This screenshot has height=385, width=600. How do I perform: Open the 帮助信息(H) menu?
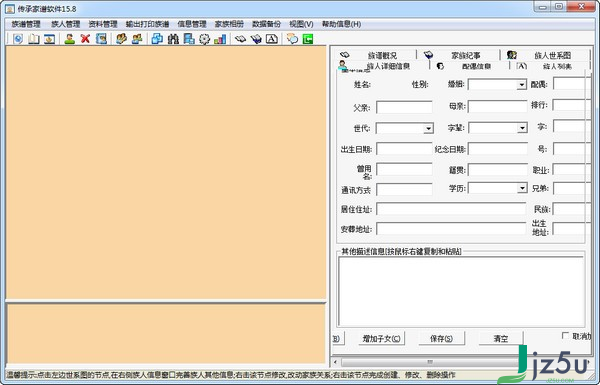341,24
